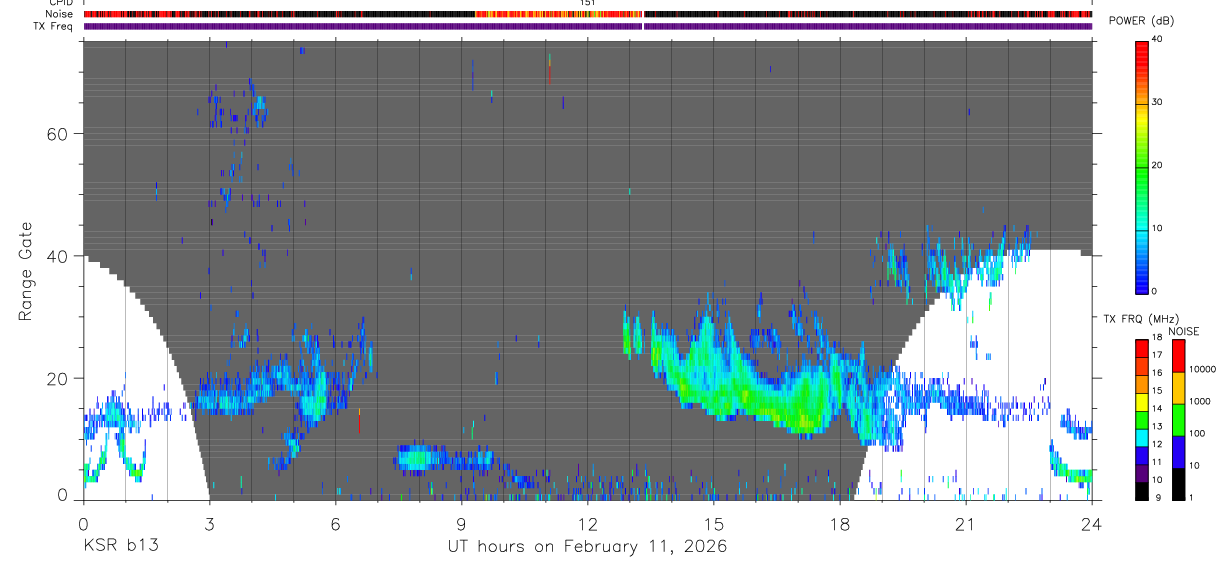Click the x-axis tick labeled 6

click(x=335, y=523)
